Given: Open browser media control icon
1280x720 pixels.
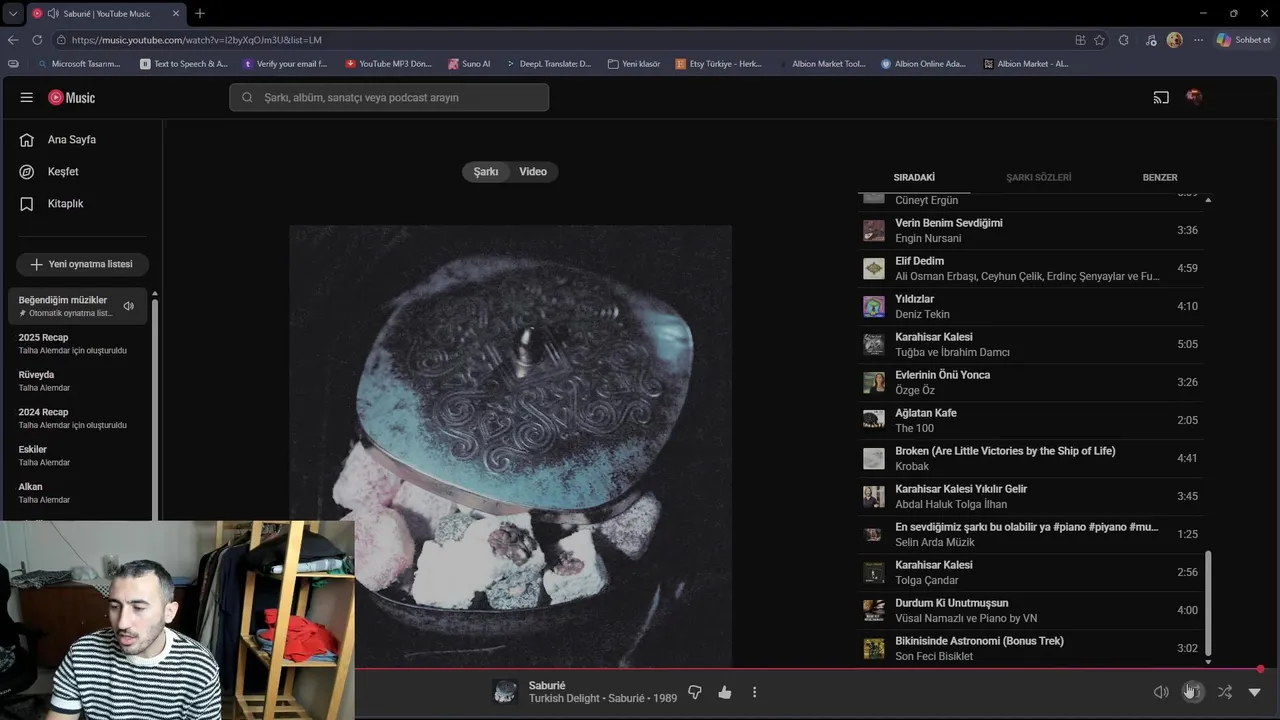Looking at the screenshot, I should (1151, 40).
